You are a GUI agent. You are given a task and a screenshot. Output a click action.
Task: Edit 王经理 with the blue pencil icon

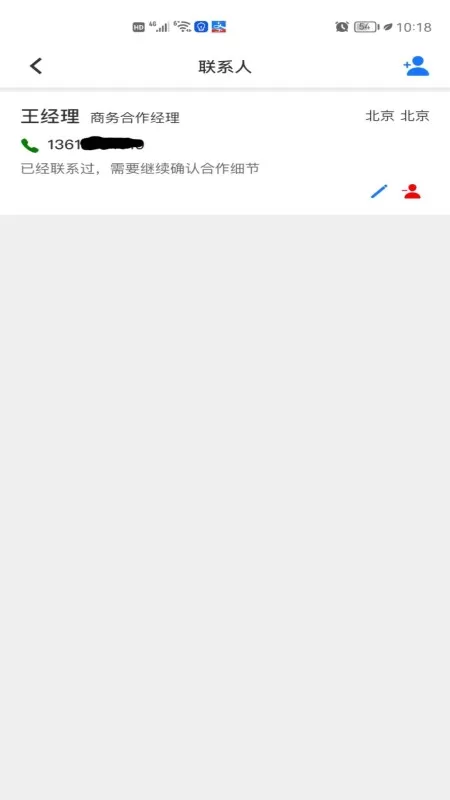[x=379, y=191]
